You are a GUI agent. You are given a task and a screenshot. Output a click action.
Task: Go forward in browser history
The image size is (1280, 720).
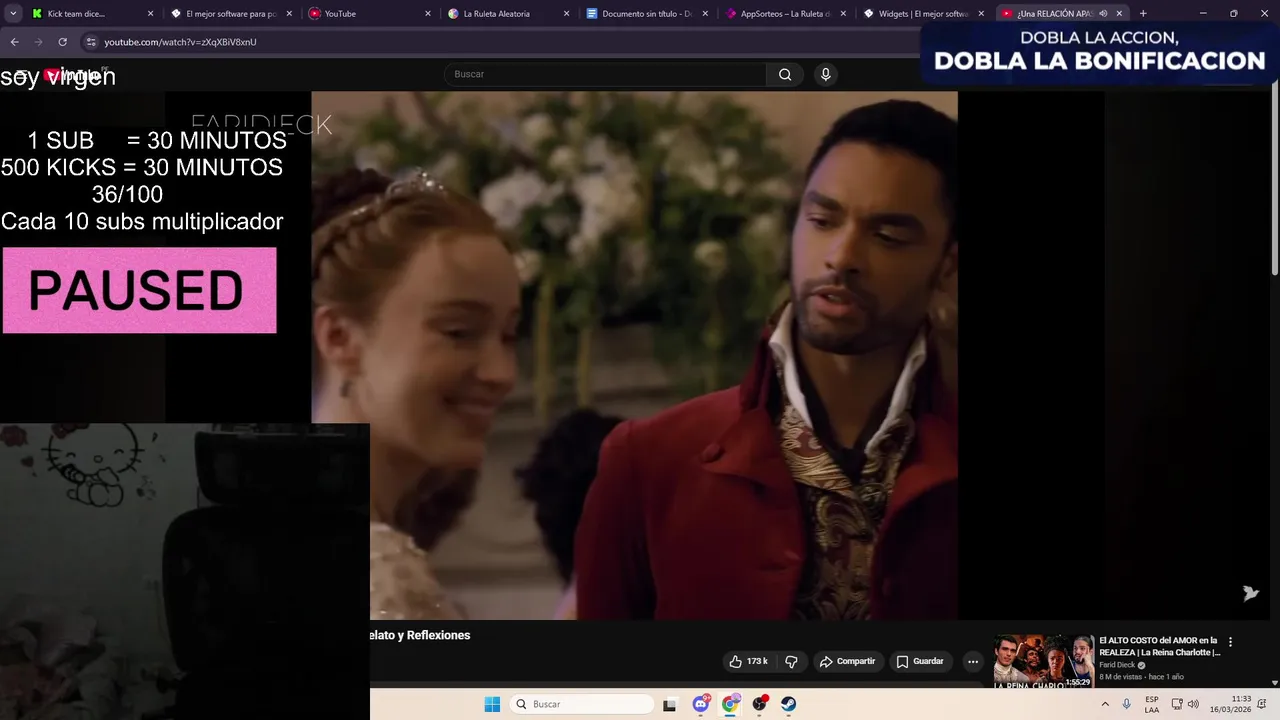38,42
